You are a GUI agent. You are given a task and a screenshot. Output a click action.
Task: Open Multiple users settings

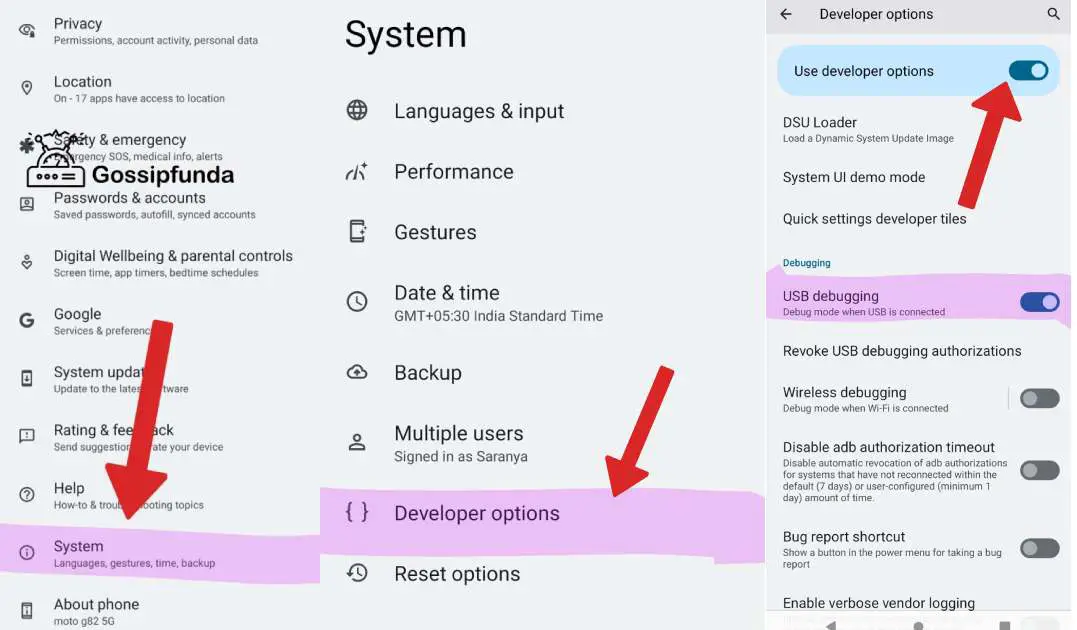543,443
